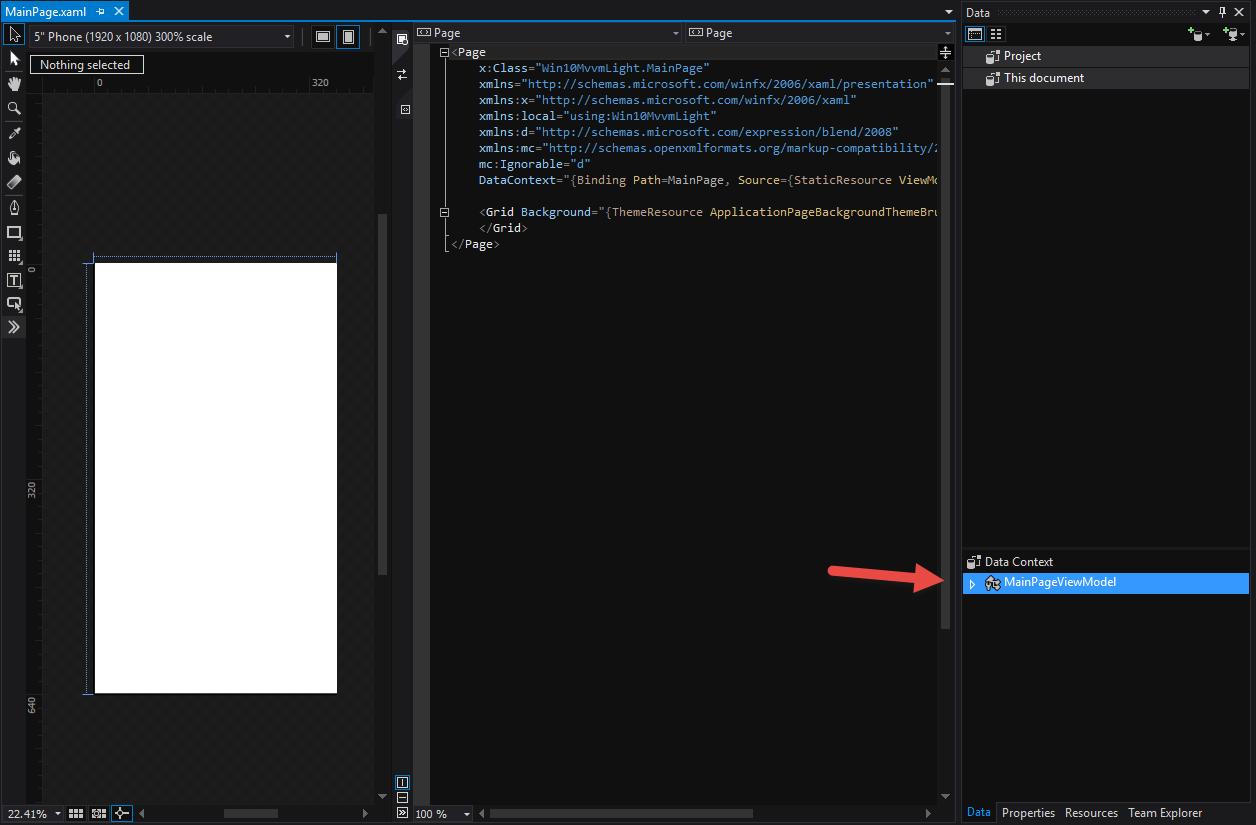This screenshot has height=825, width=1256.
Task: Select the Eraser tool
Action: (14, 182)
